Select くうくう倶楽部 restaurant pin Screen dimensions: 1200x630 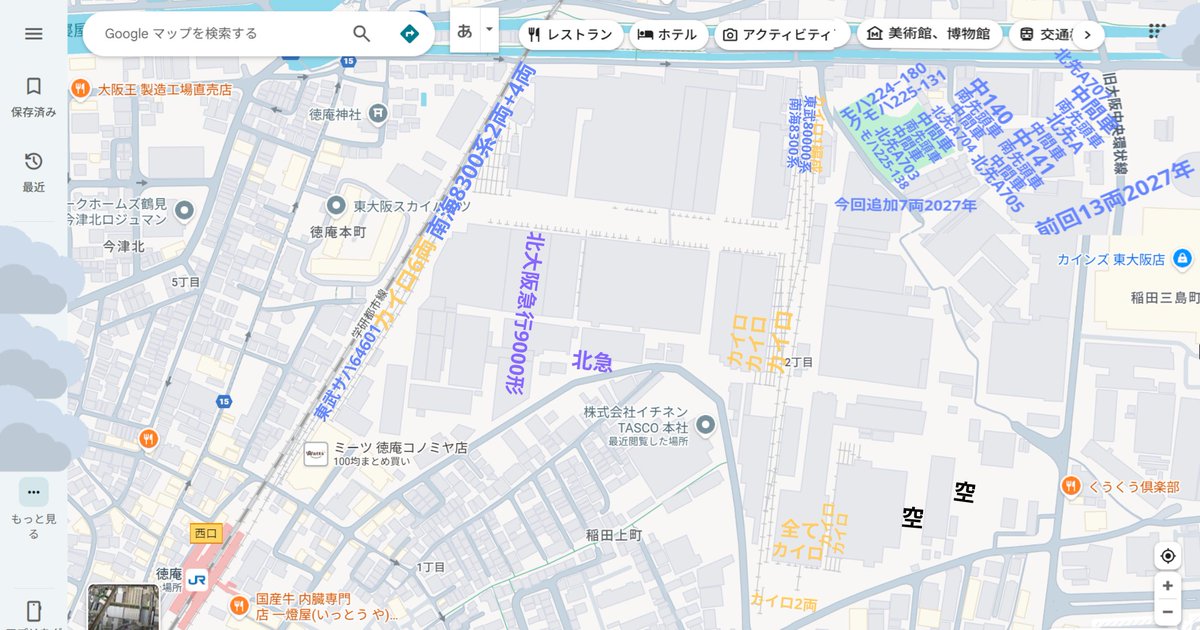pyautogui.click(x=1070, y=486)
